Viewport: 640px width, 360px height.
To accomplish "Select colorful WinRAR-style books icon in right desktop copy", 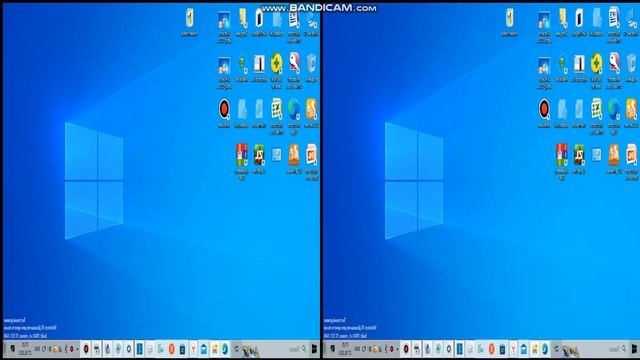I will point(562,155).
